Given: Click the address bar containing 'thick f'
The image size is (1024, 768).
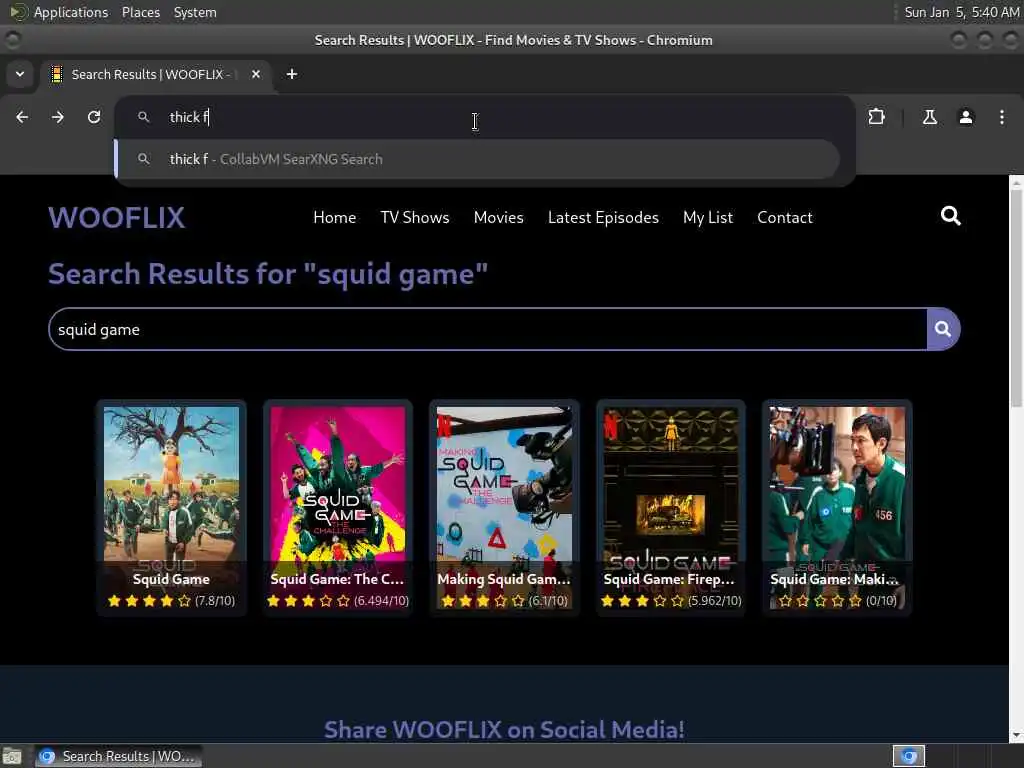Looking at the screenshot, I should coord(483,117).
